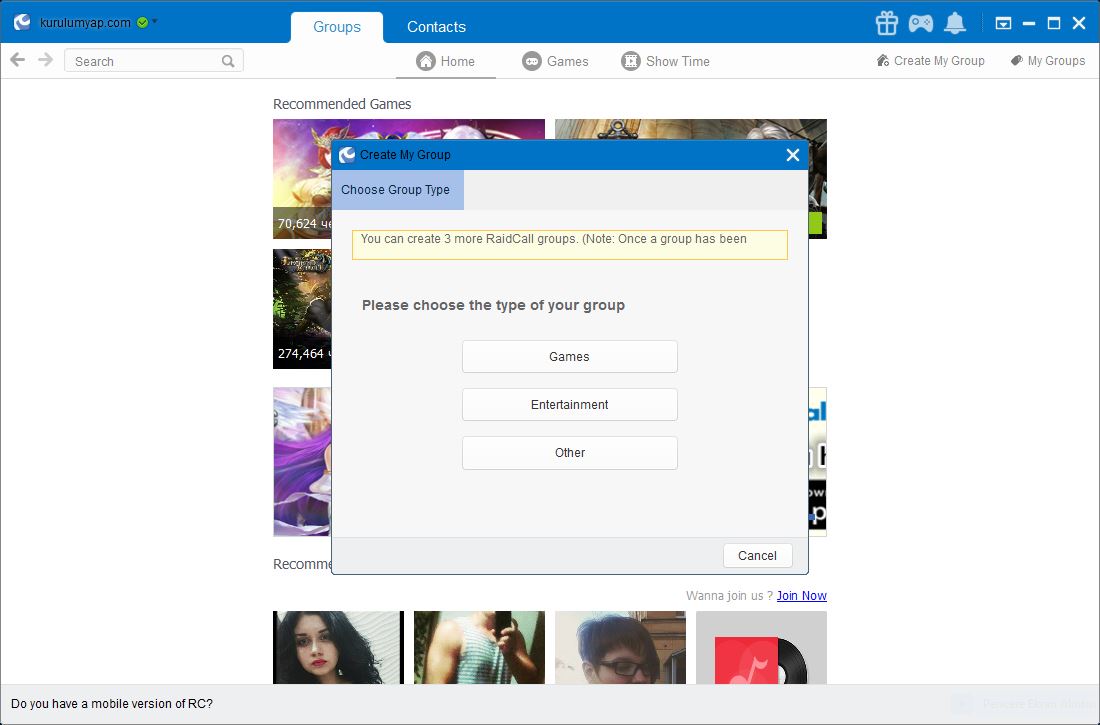Viewport: 1100px width, 725px height.
Task: Go back with the left arrow
Action: (18, 60)
